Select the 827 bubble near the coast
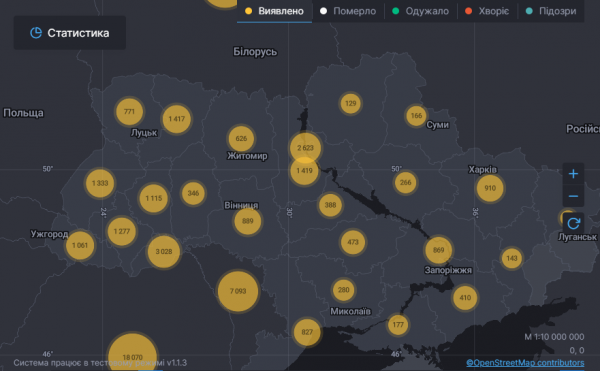This screenshot has height=371, width=600. 307,332
